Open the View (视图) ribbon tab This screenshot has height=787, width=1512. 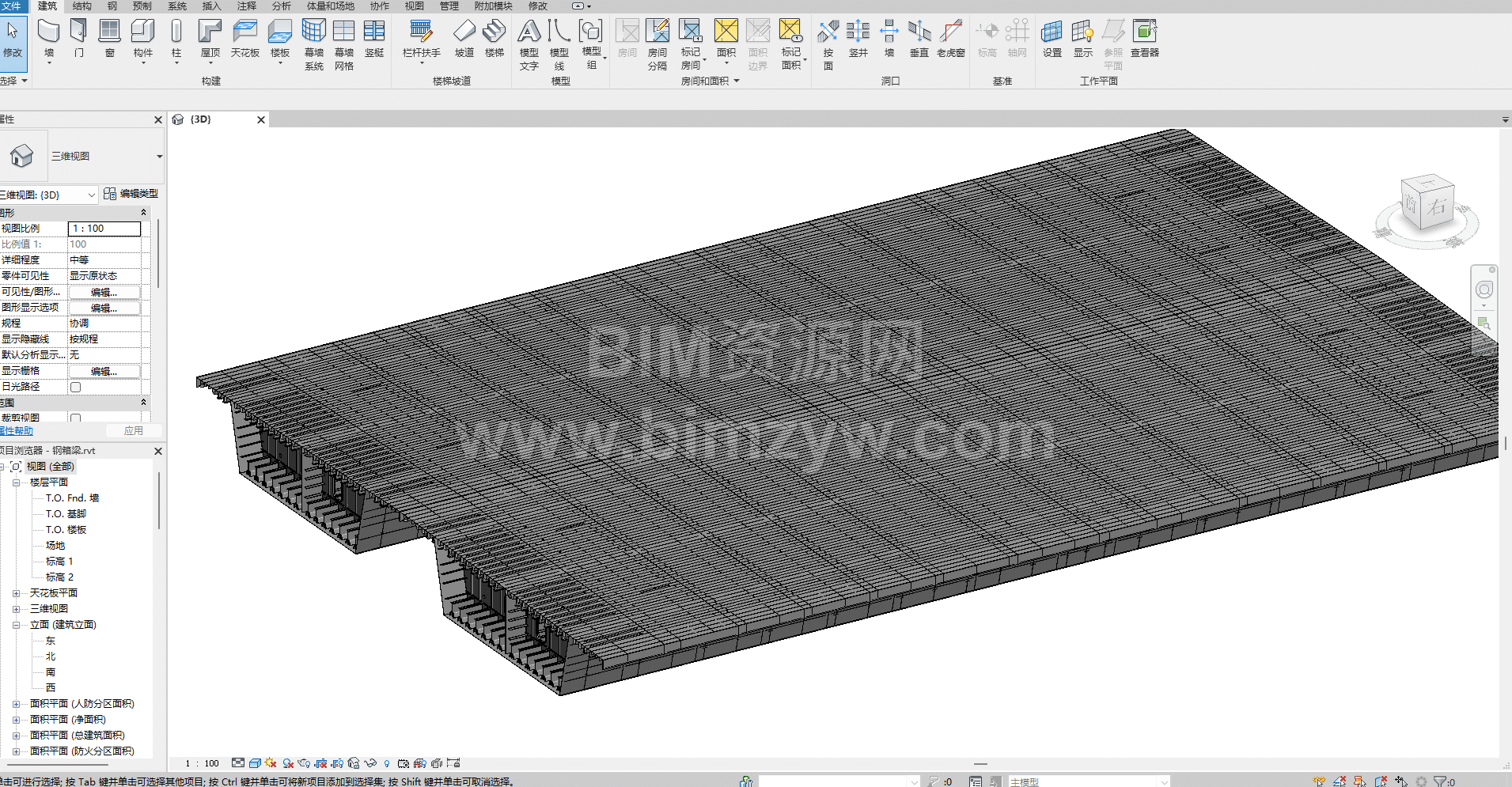click(415, 6)
